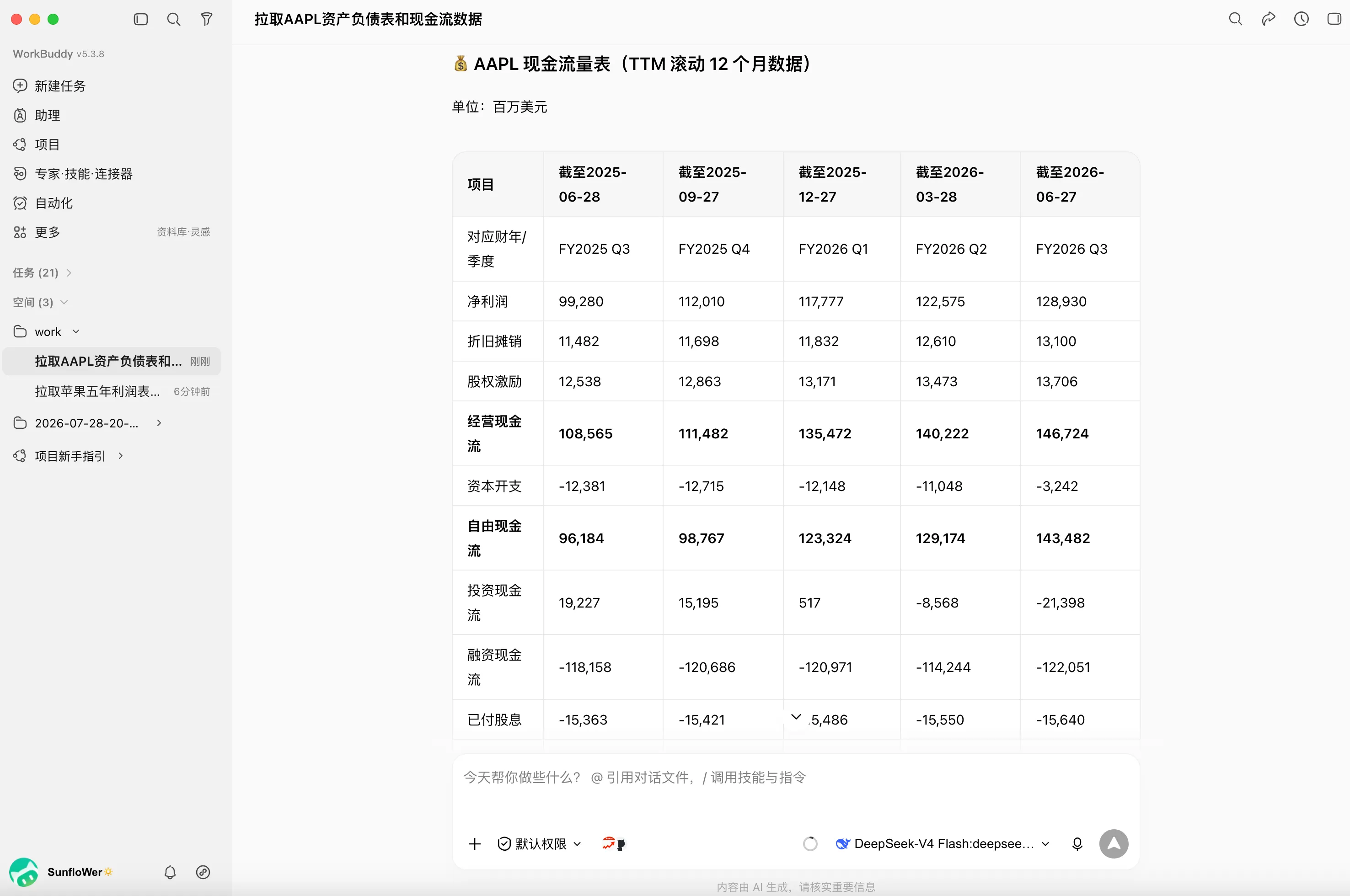This screenshot has width=1350, height=896.
Task: Toggle the sidebar panel icon
Action: point(140,19)
